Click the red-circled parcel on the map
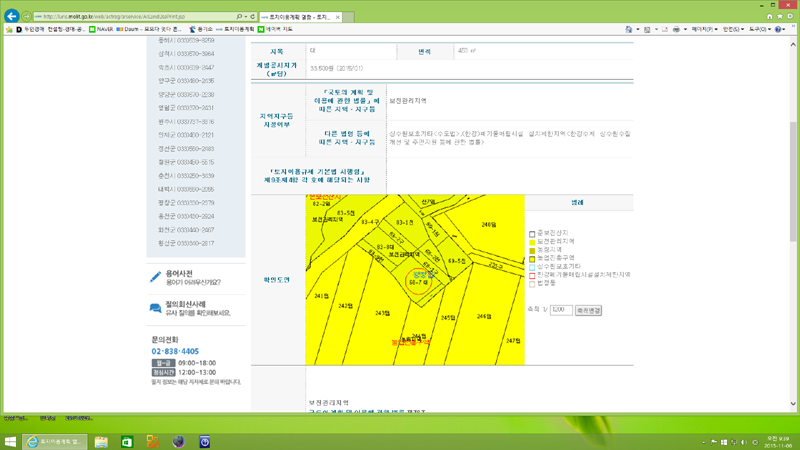 coord(418,282)
